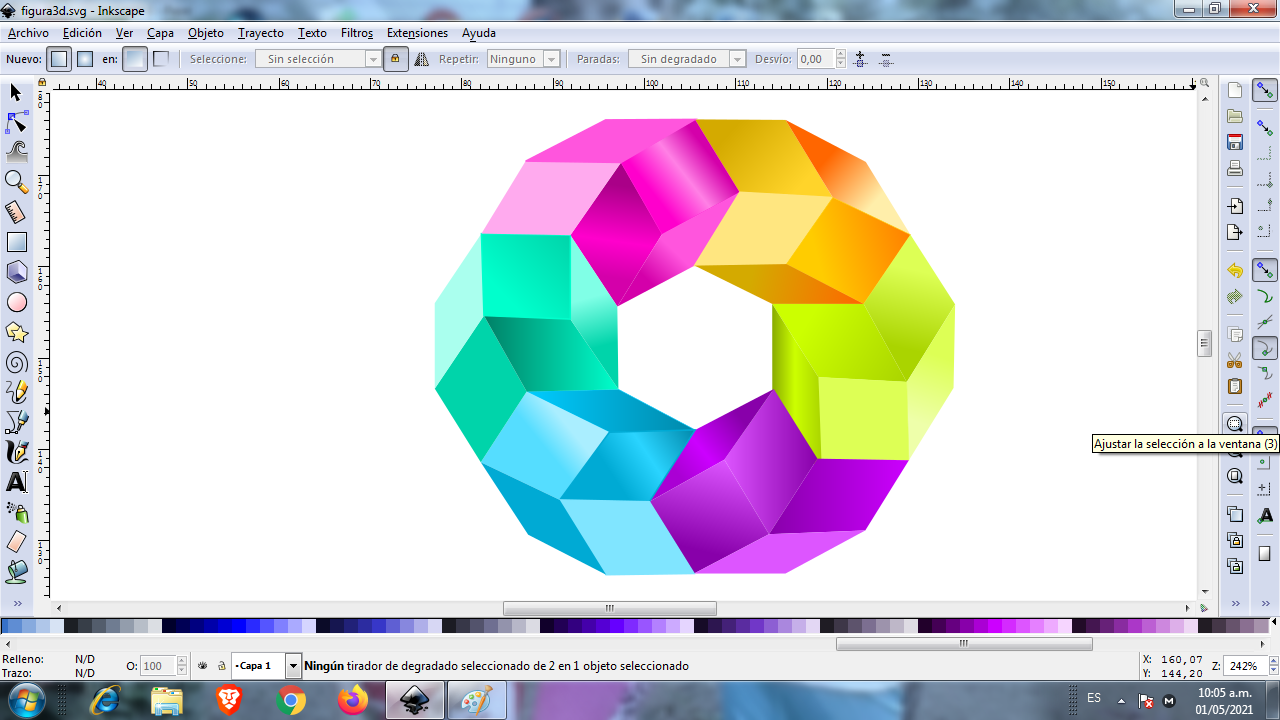Open the Capa menu
Viewport: 1280px width, 720px height.
[x=160, y=33]
